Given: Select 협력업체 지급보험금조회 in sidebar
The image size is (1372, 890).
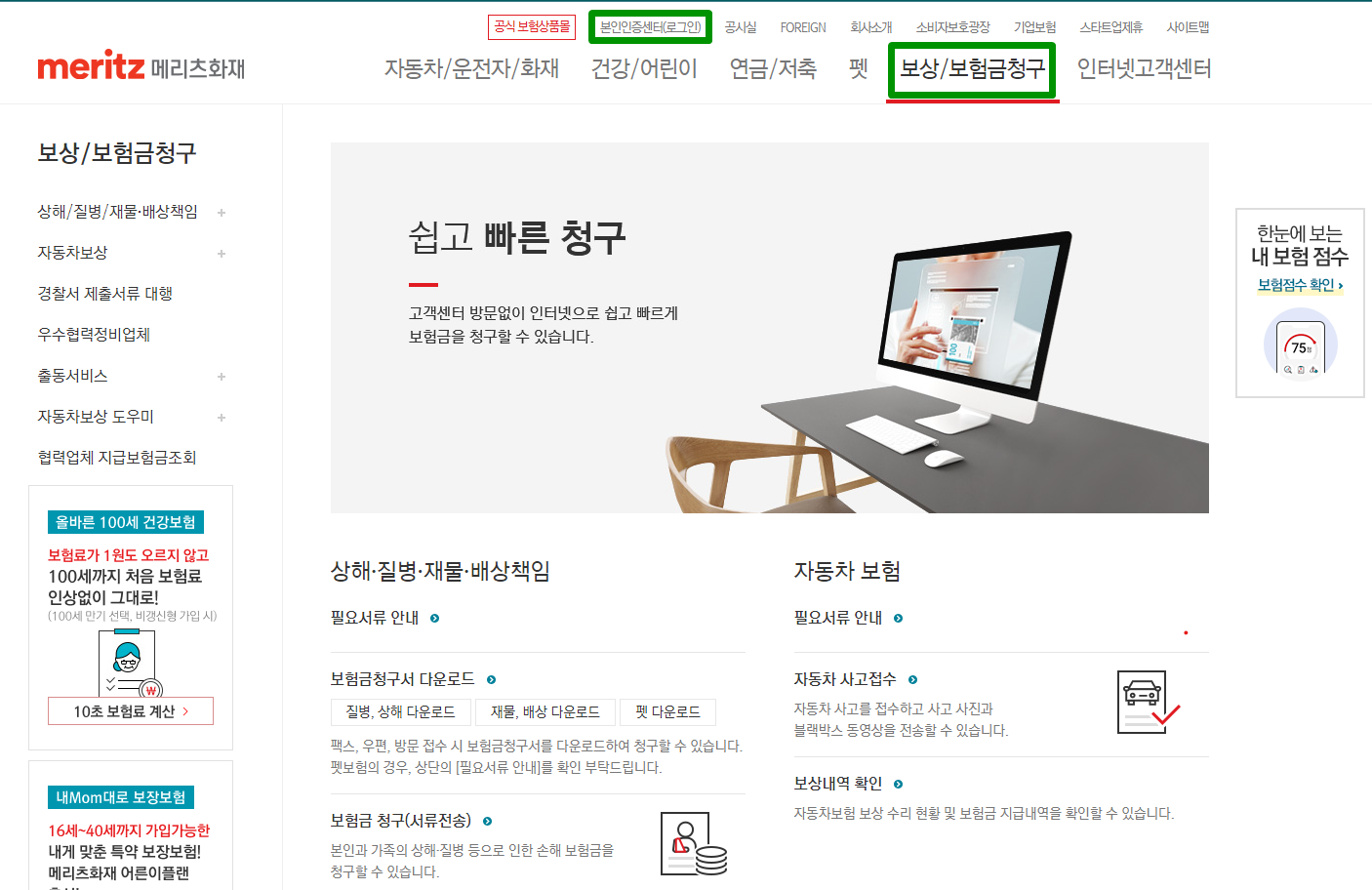Looking at the screenshot, I should tap(117, 458).
